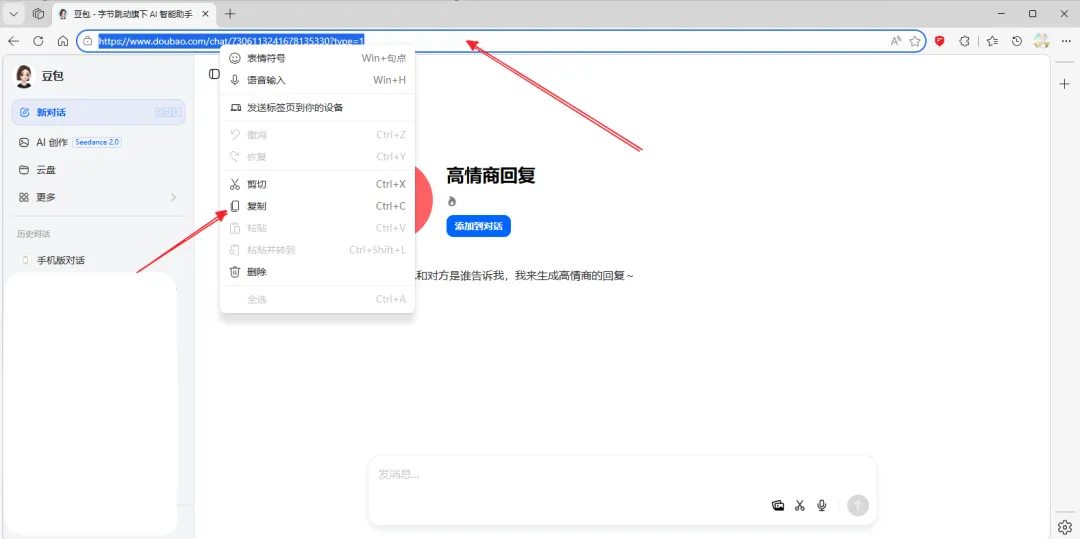Toggle the Doubao sidebar collapse icon
This screenshot has width=1080, height=539.
point(214,74)
